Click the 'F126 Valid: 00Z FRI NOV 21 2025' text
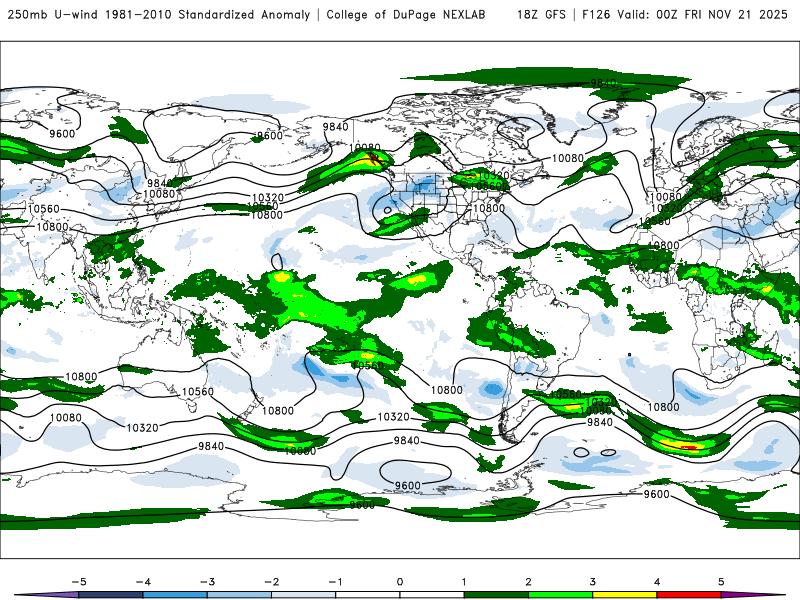 pyautogui.click(x=685, y=14)
